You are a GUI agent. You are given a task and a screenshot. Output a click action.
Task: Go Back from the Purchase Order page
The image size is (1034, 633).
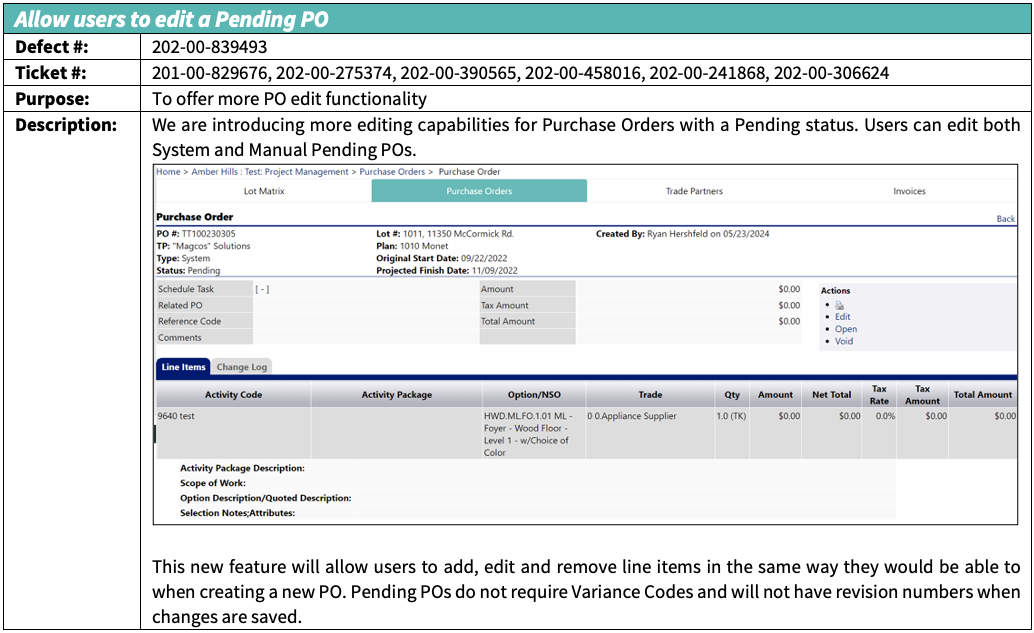point(1005,219)
